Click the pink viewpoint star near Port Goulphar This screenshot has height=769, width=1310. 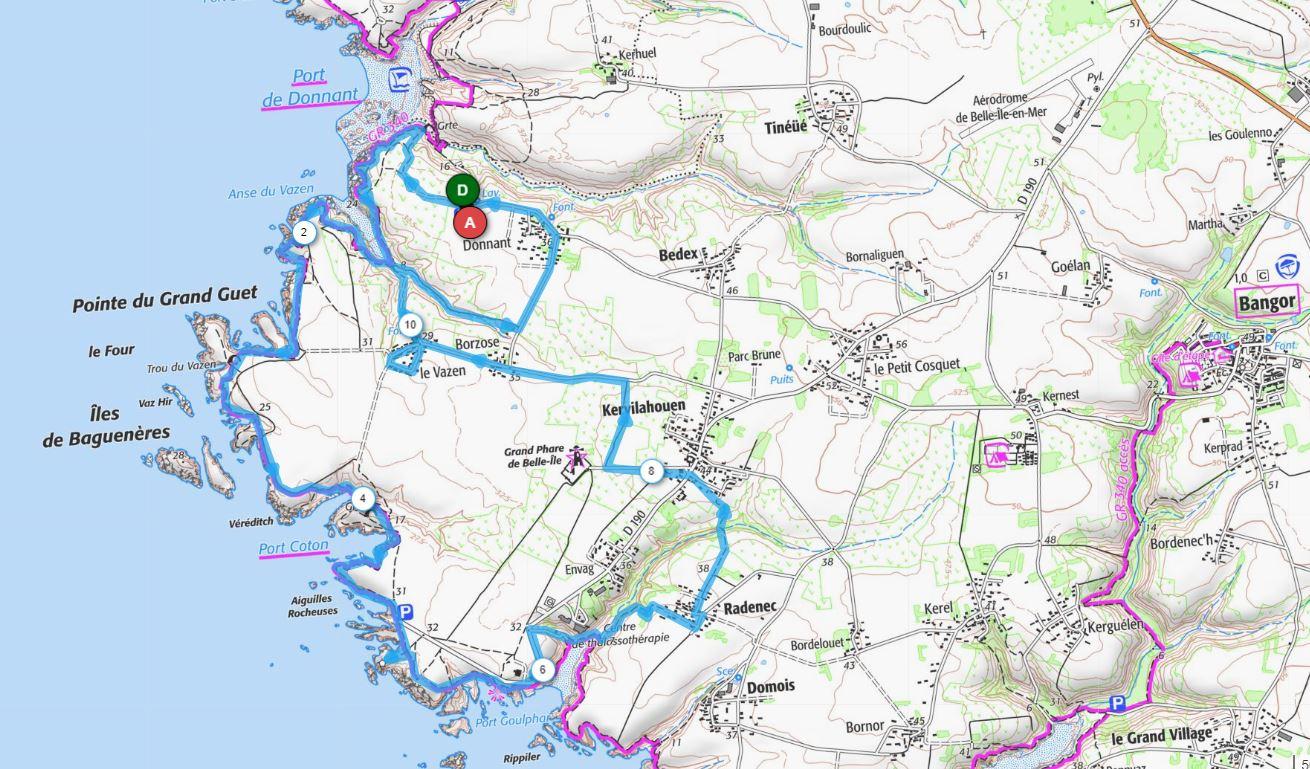tap(496, 693)
